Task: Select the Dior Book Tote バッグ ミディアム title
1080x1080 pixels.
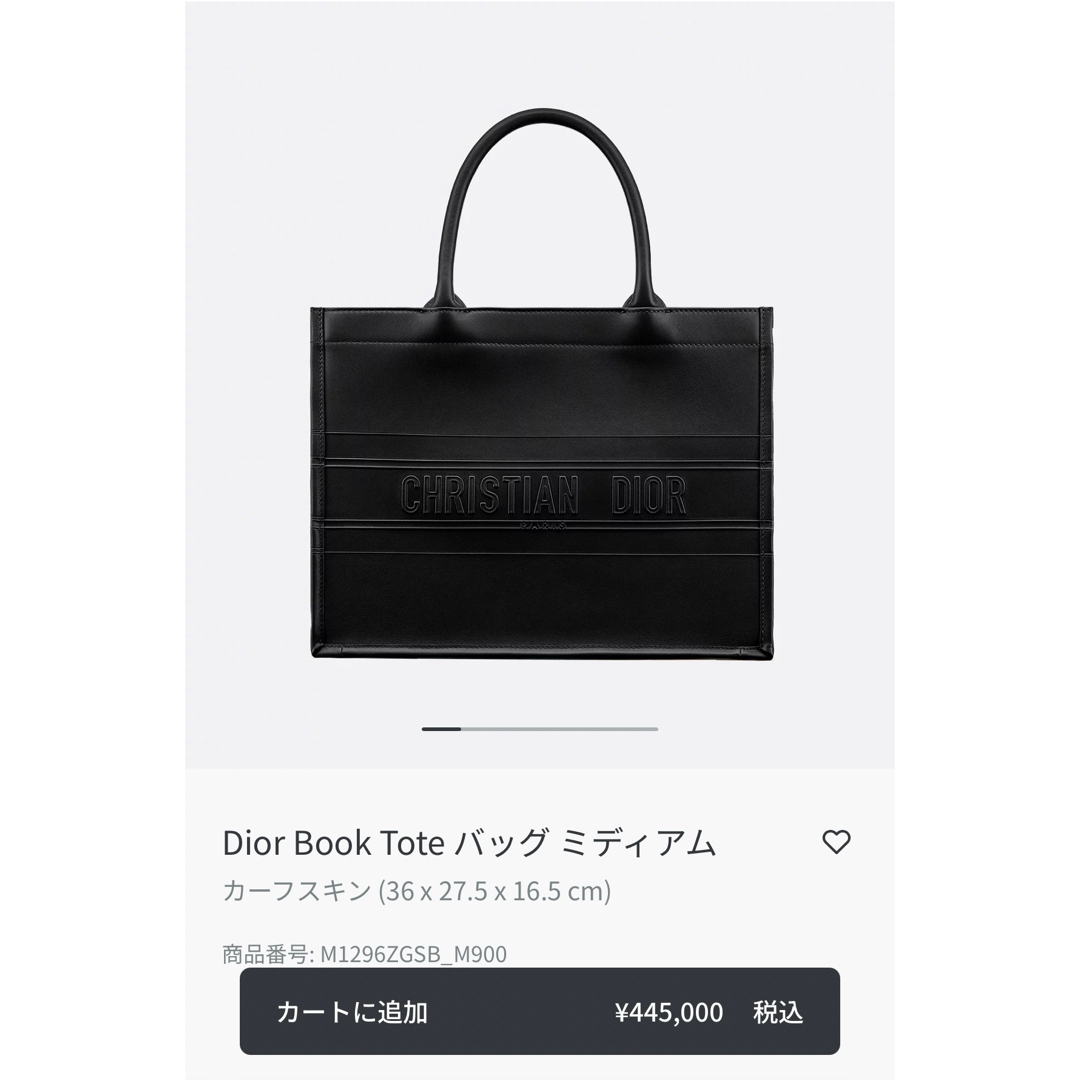Action: coord(469,843)
